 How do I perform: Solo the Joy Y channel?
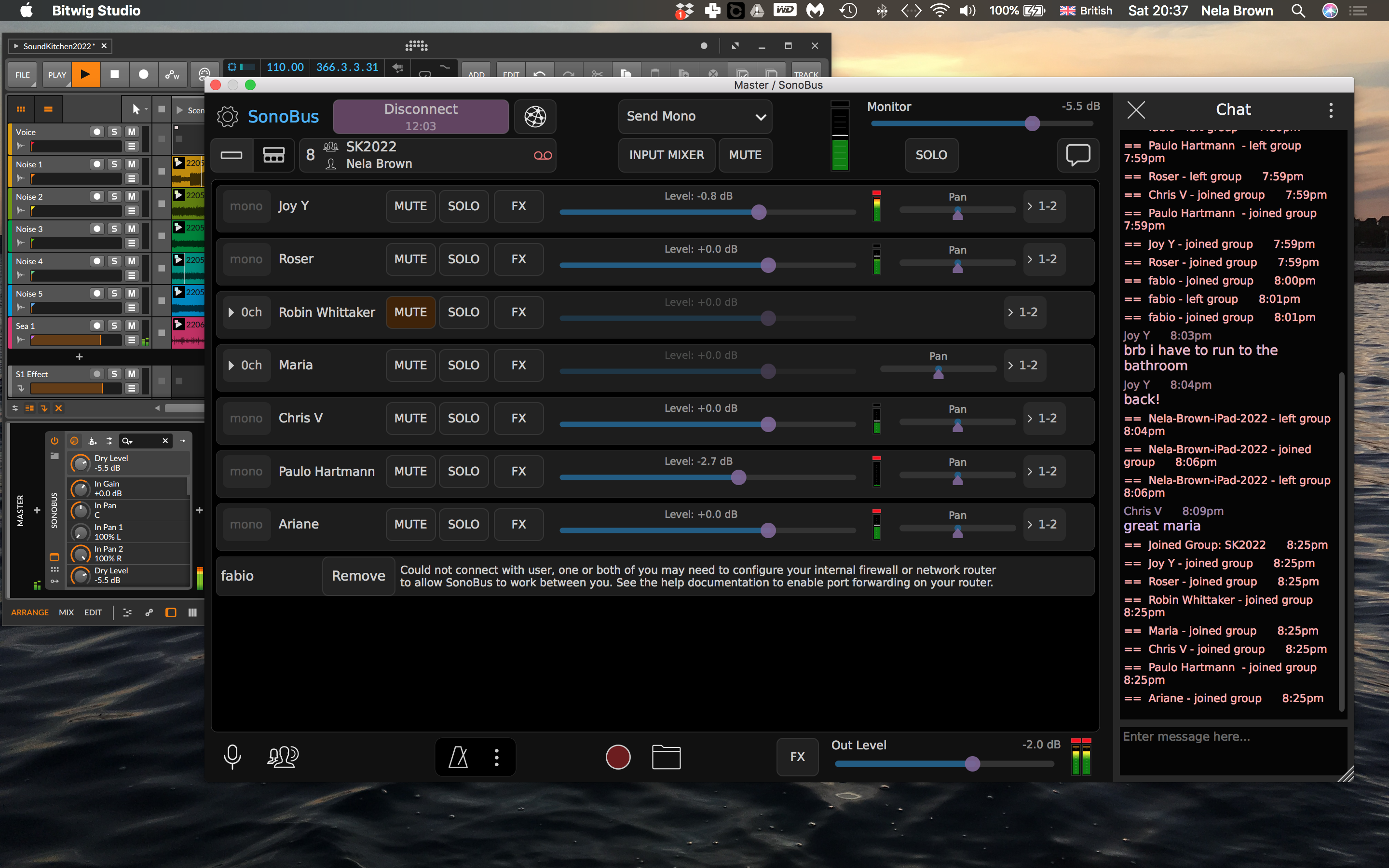click(463, 206)
